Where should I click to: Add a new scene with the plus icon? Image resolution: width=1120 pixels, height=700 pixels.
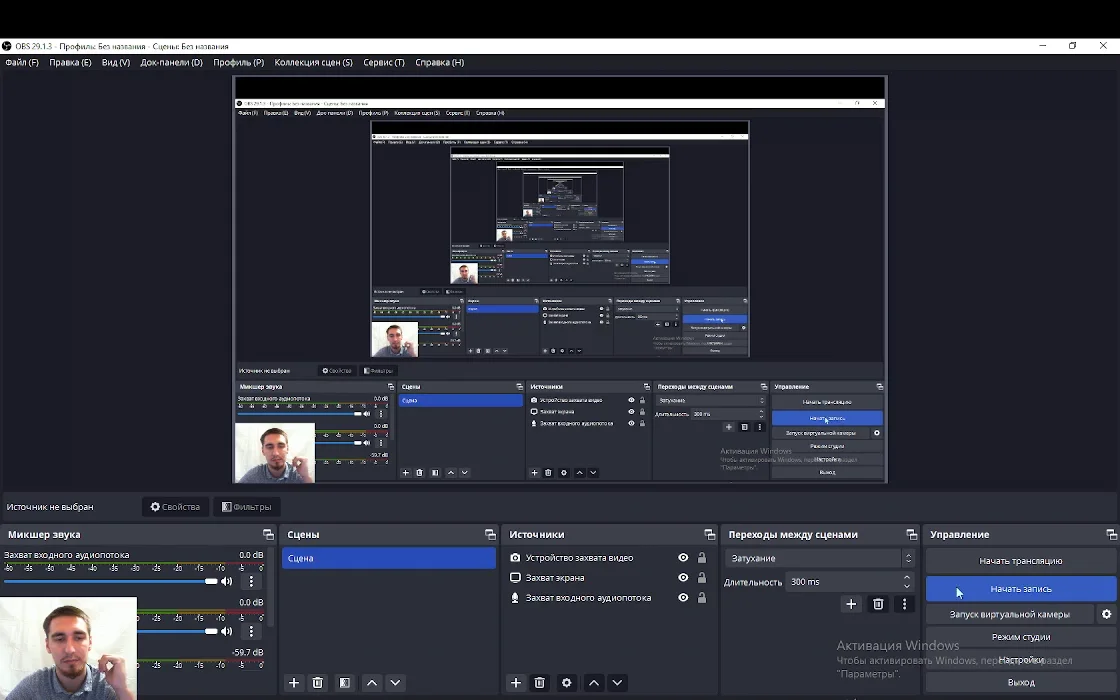[x=294, y=683]
